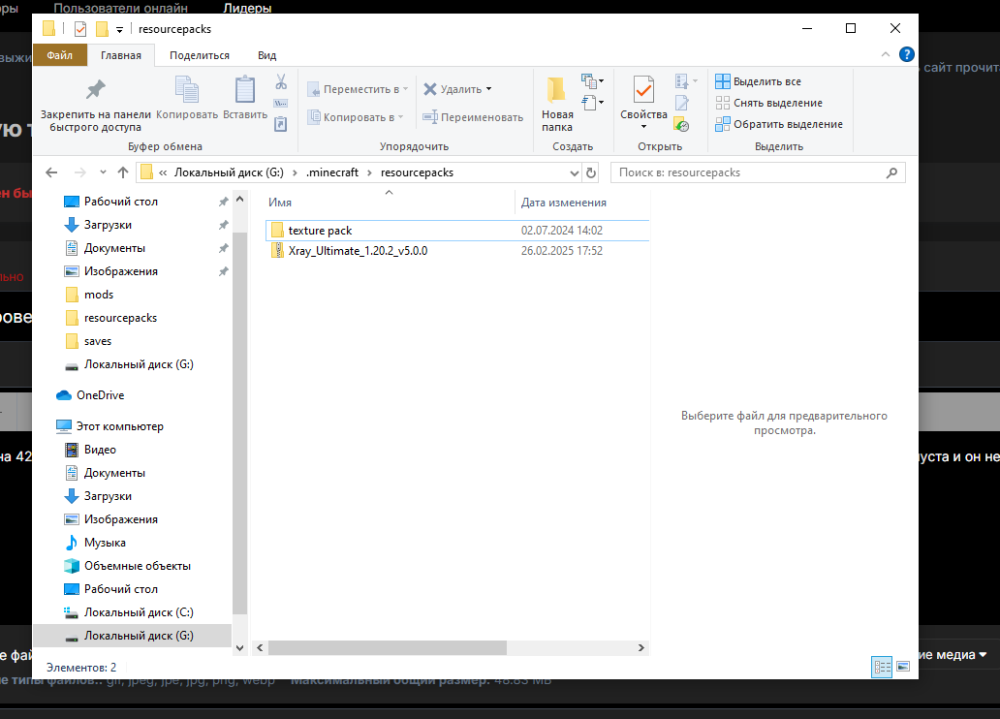Open pinned Загрузки in Quick access
The image size is (1000, 719).
click(108, 225)
